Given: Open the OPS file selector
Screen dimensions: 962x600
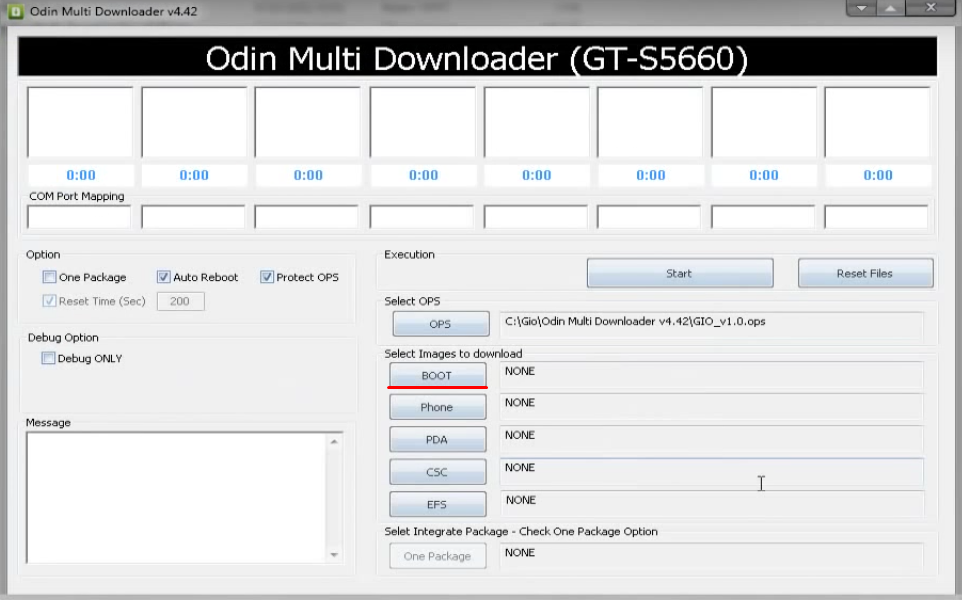Looking at the screenshot, I should tap(439, 324).
